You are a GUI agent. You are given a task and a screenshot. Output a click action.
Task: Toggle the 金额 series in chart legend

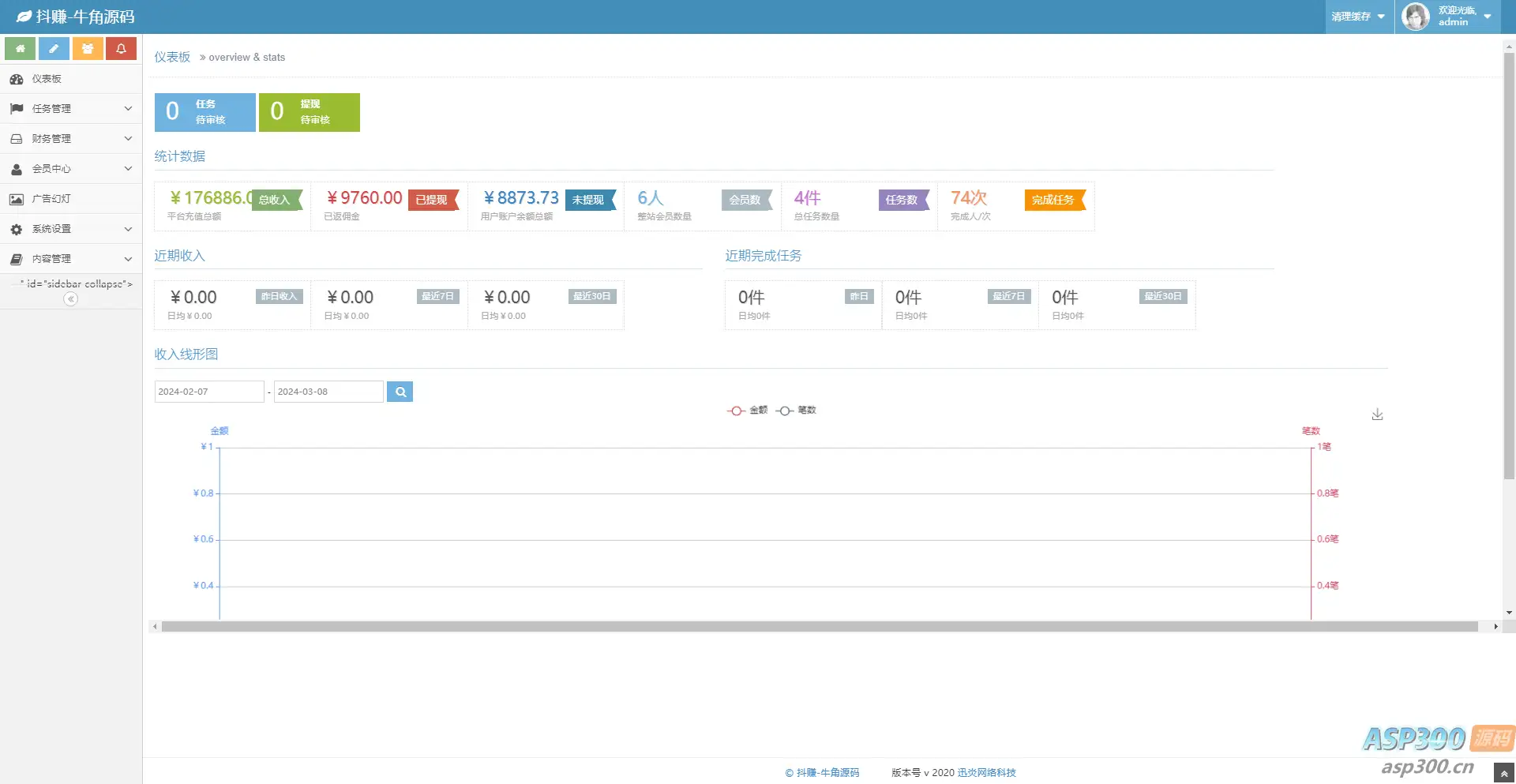coord(747,411)
